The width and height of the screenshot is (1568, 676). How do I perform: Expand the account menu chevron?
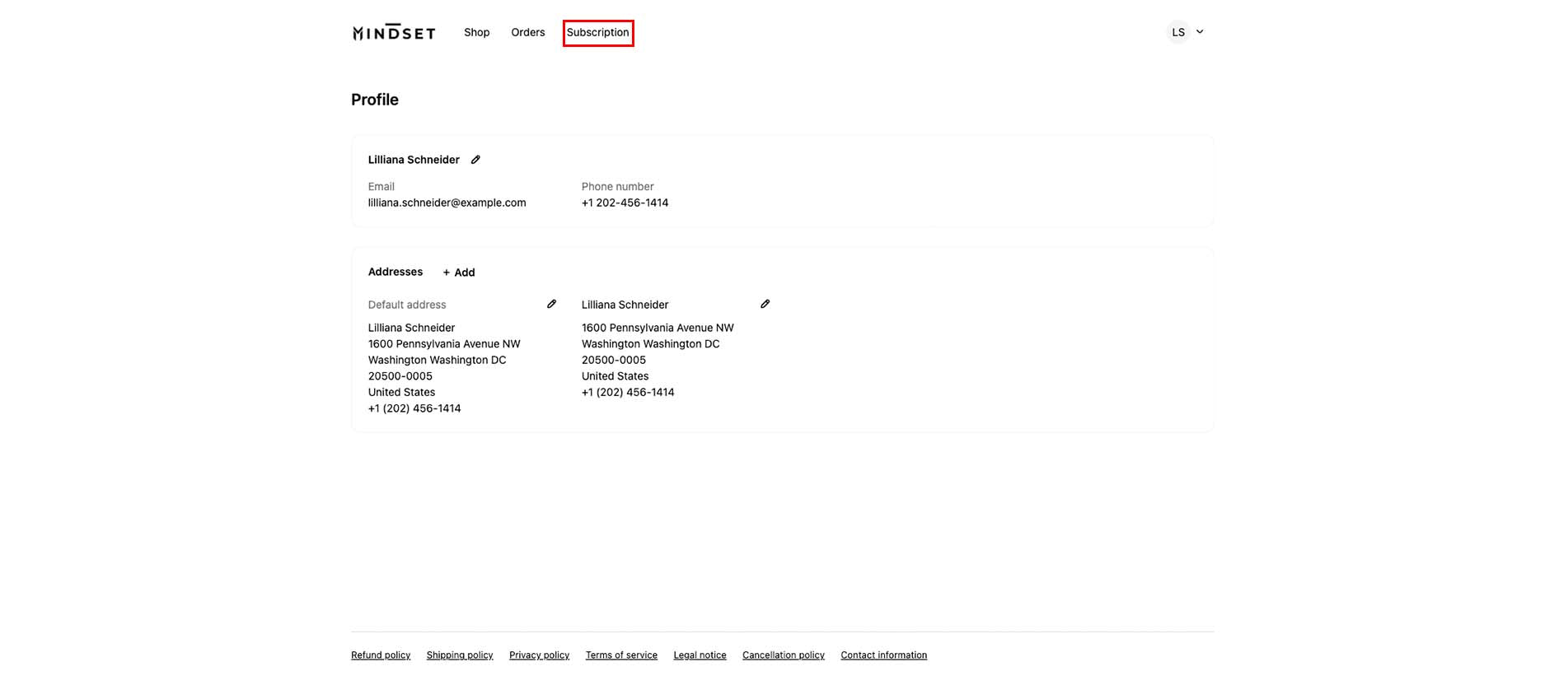tap(1200, 32)
